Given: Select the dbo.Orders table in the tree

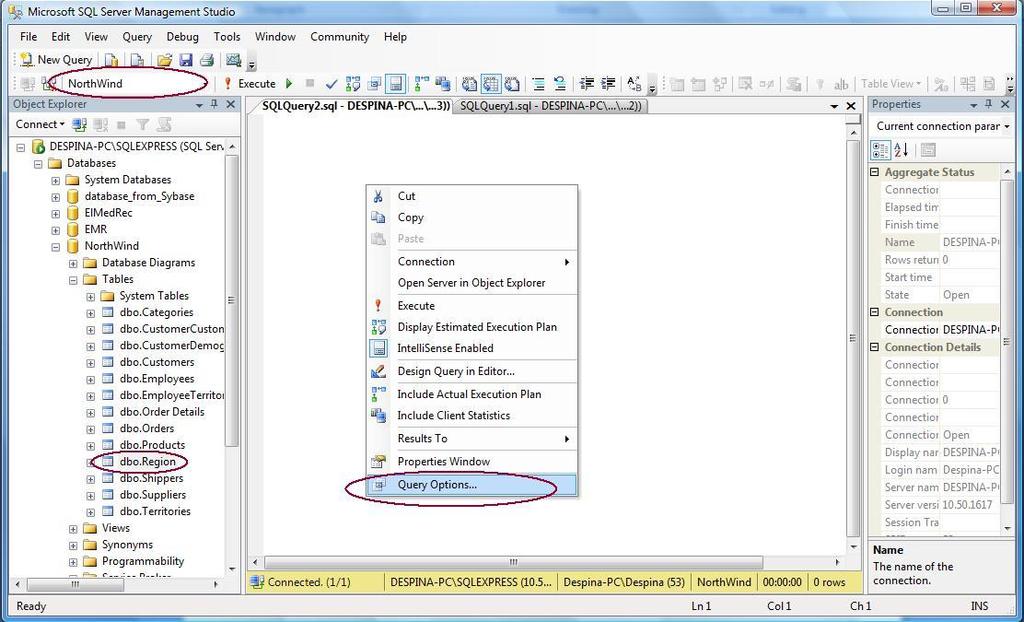Looking at the screenshot, I should 147,429.
